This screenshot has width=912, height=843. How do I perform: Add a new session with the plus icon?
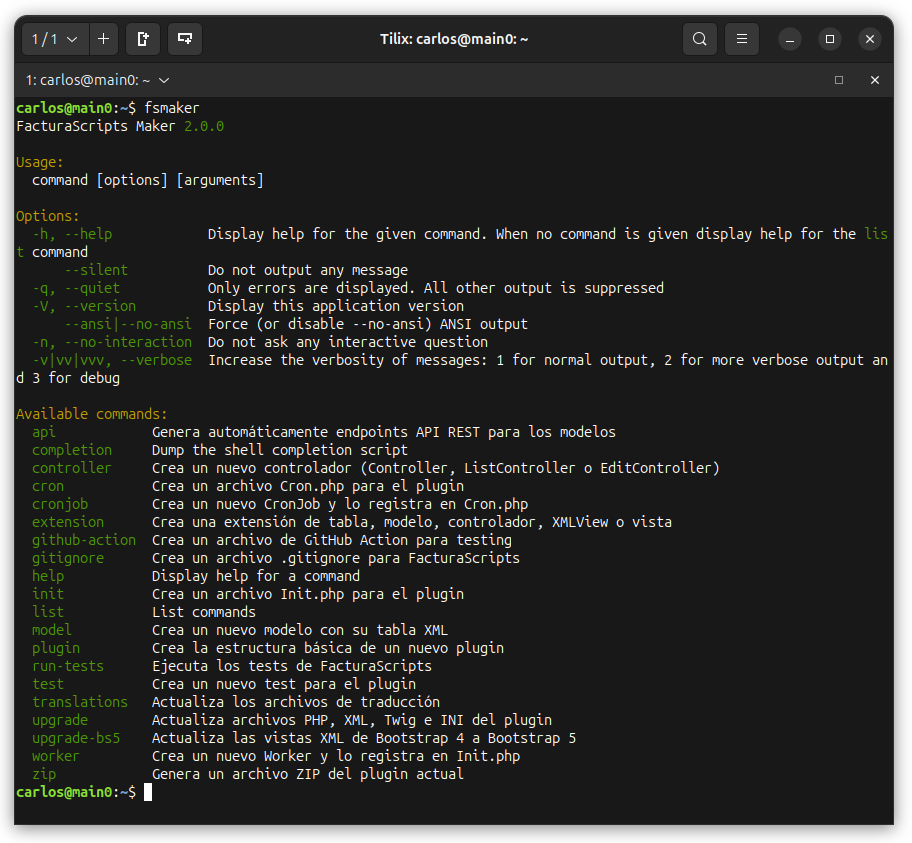point(104,38)
